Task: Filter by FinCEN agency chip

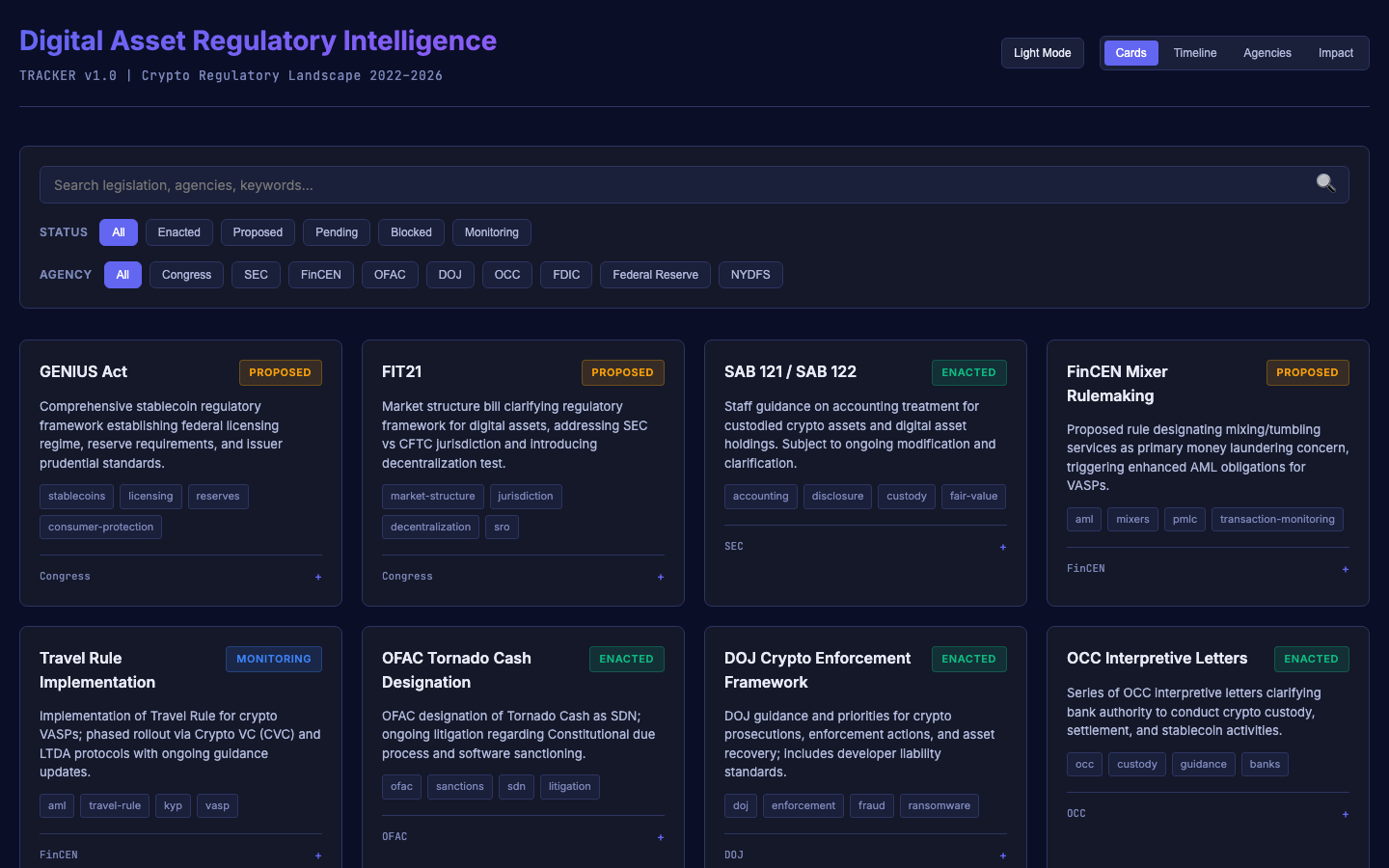Action: tap(321, 275)
